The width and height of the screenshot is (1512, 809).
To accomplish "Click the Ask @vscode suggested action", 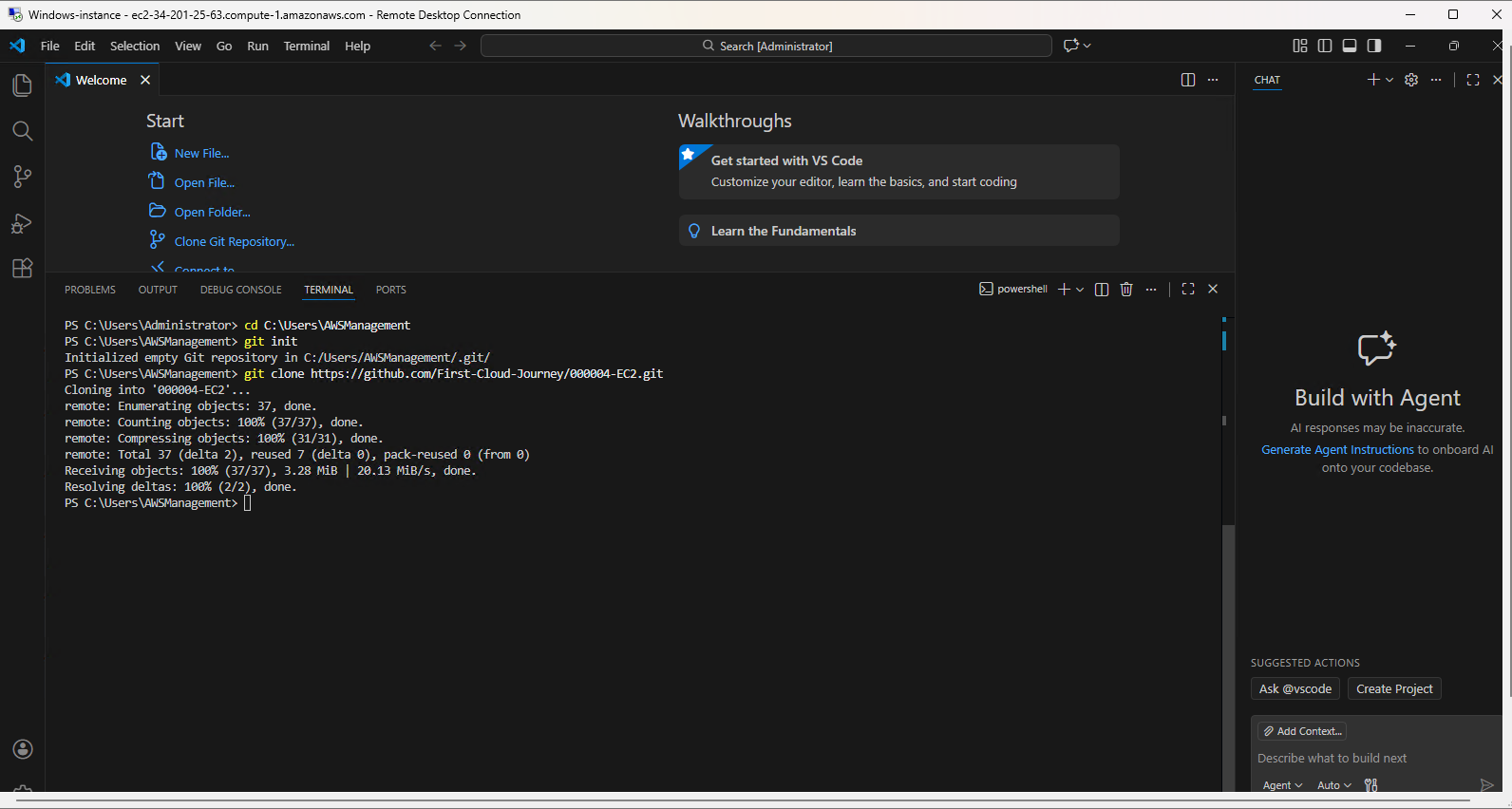I will (1295, 689).
